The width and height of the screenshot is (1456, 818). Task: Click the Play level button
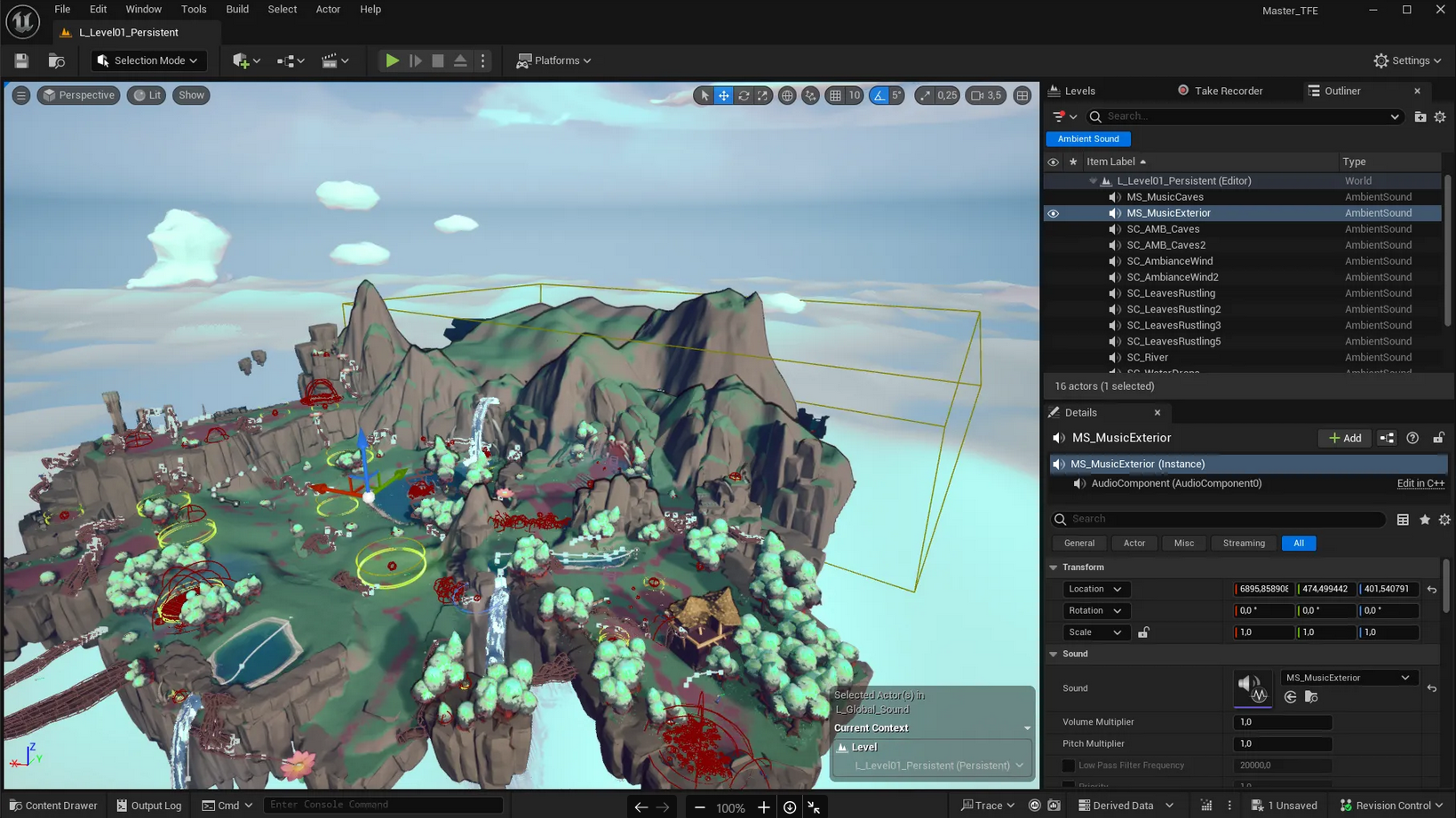pyautogui.click(x=392, y=60)
